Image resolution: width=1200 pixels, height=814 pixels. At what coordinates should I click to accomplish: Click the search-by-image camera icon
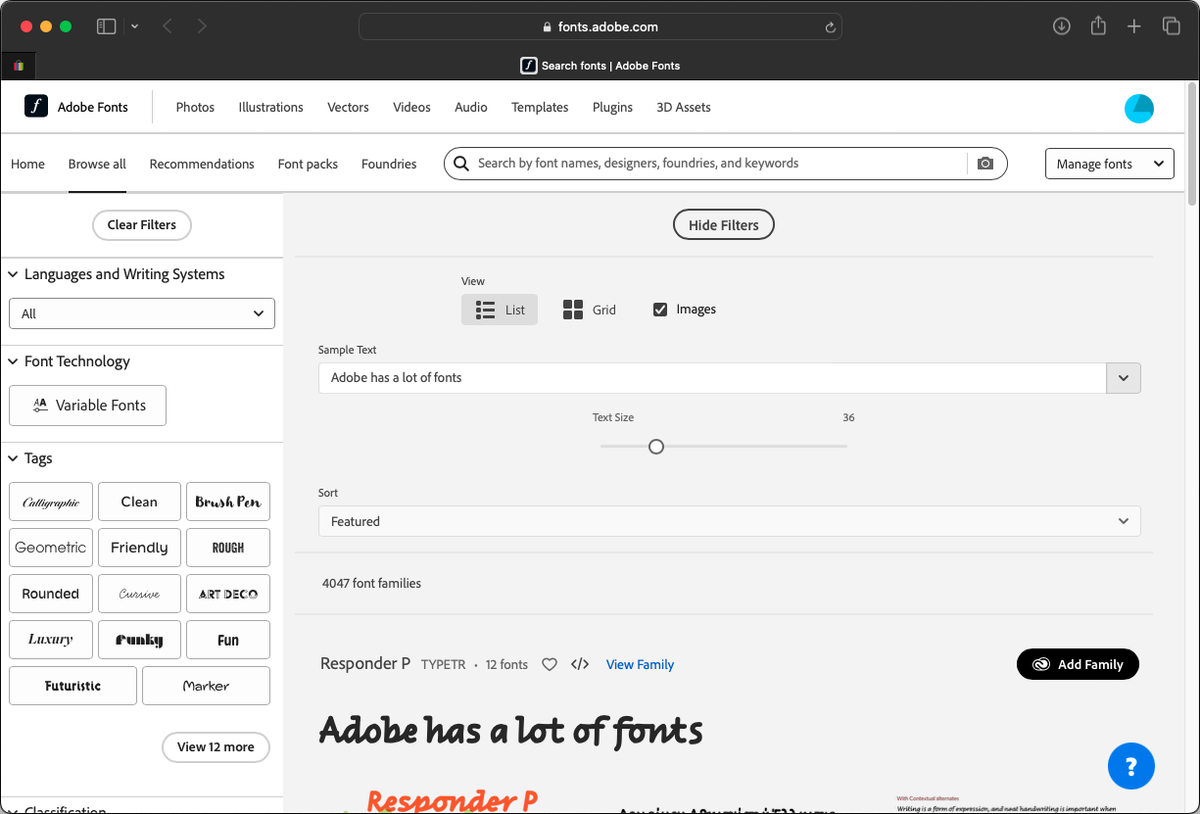[x=984, y=163]
